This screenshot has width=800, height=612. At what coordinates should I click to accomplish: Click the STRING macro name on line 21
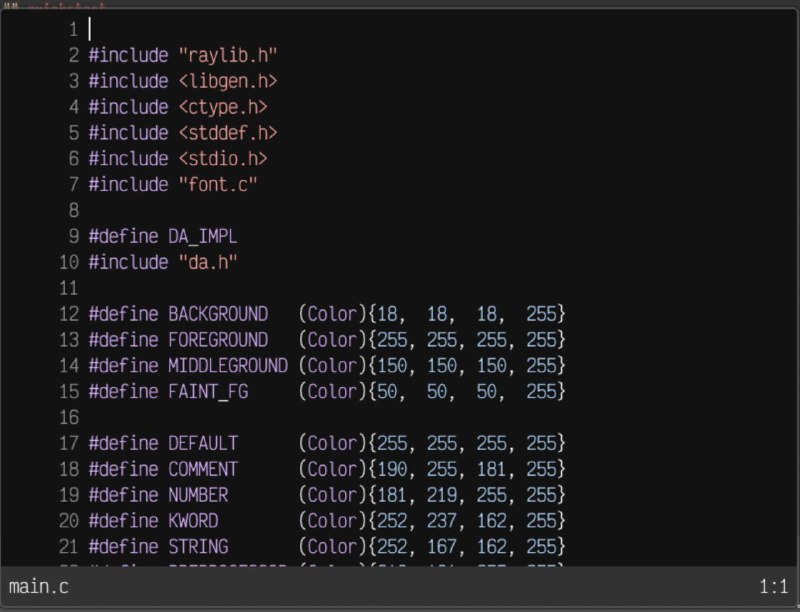click(198, 547)
